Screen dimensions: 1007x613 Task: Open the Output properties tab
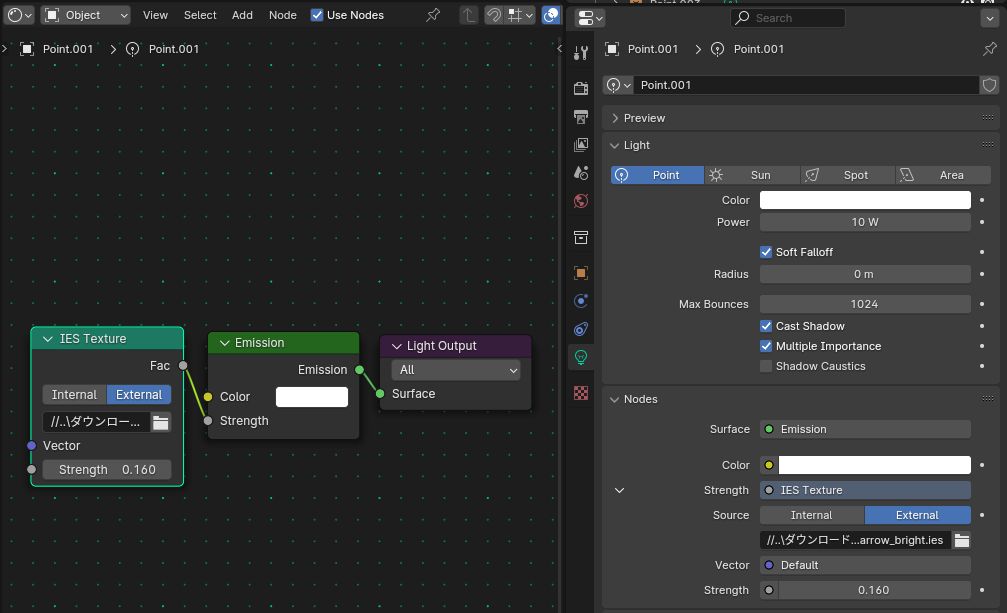coord(581,117)
